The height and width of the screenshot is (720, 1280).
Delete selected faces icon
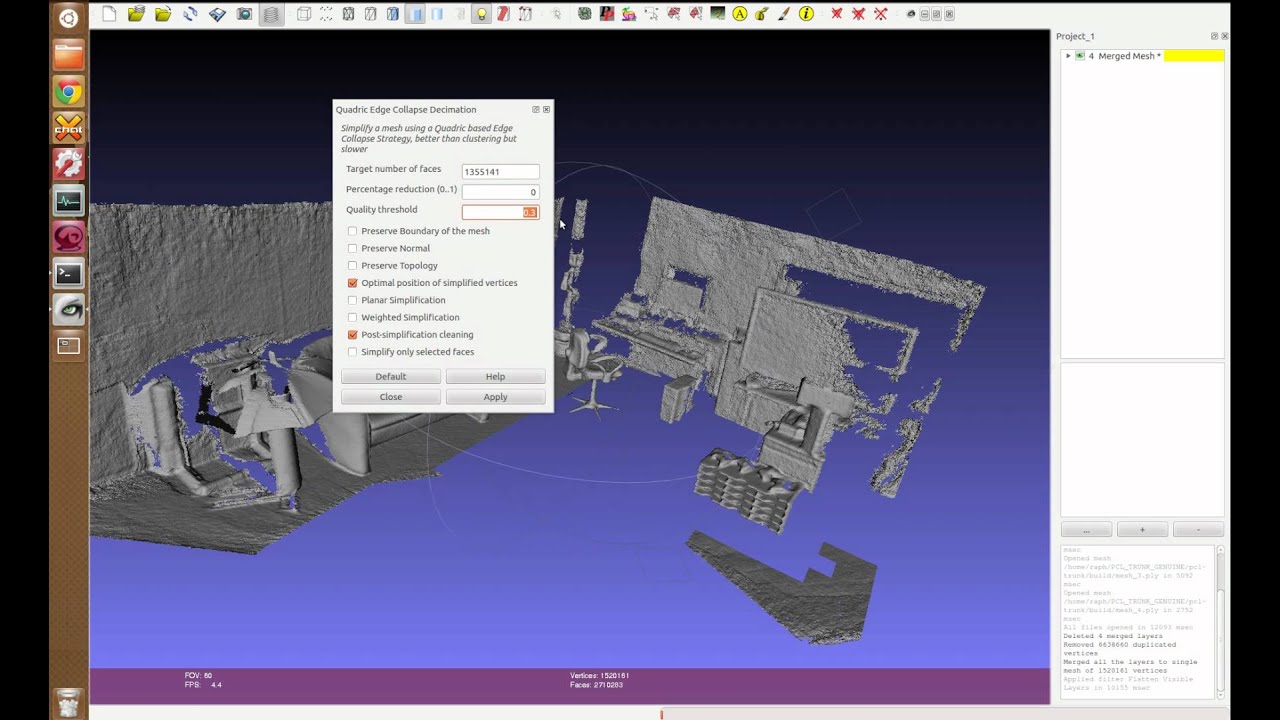coord(837,14)
